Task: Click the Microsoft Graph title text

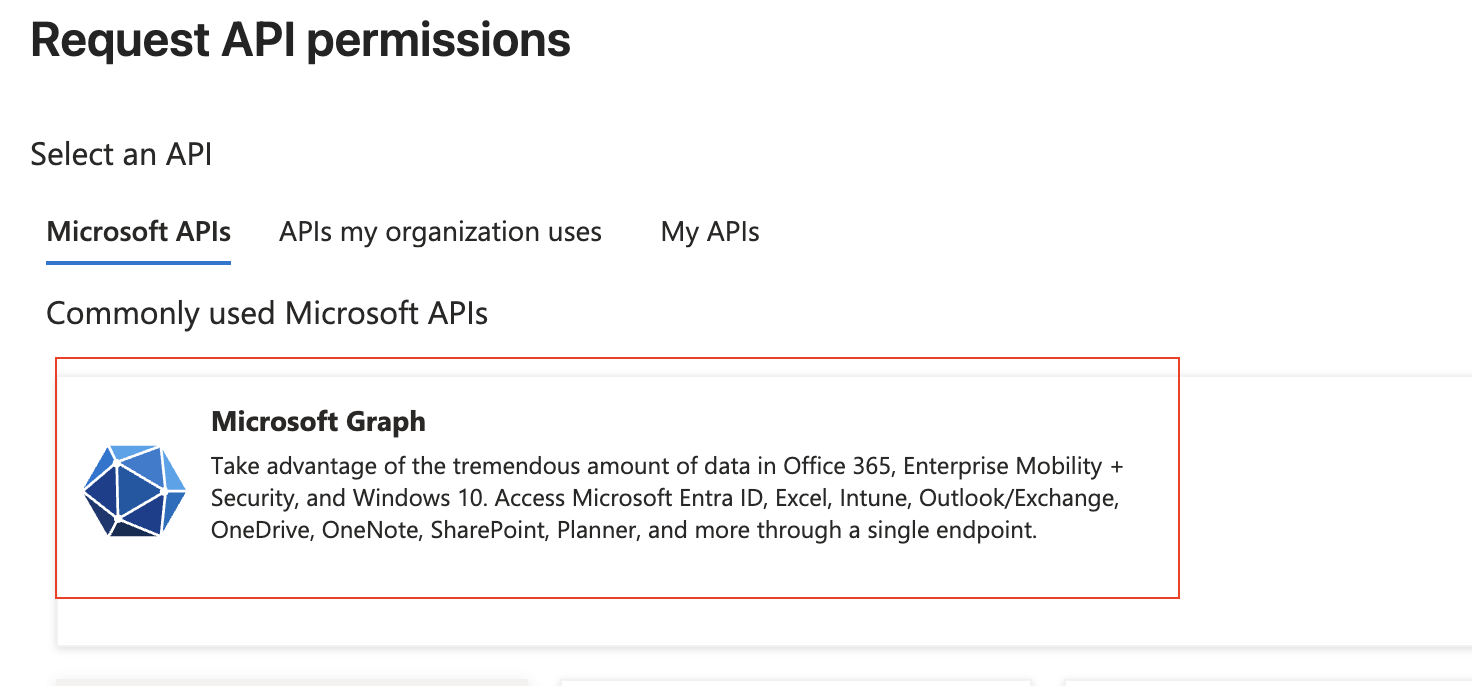Action: (318, 422)
